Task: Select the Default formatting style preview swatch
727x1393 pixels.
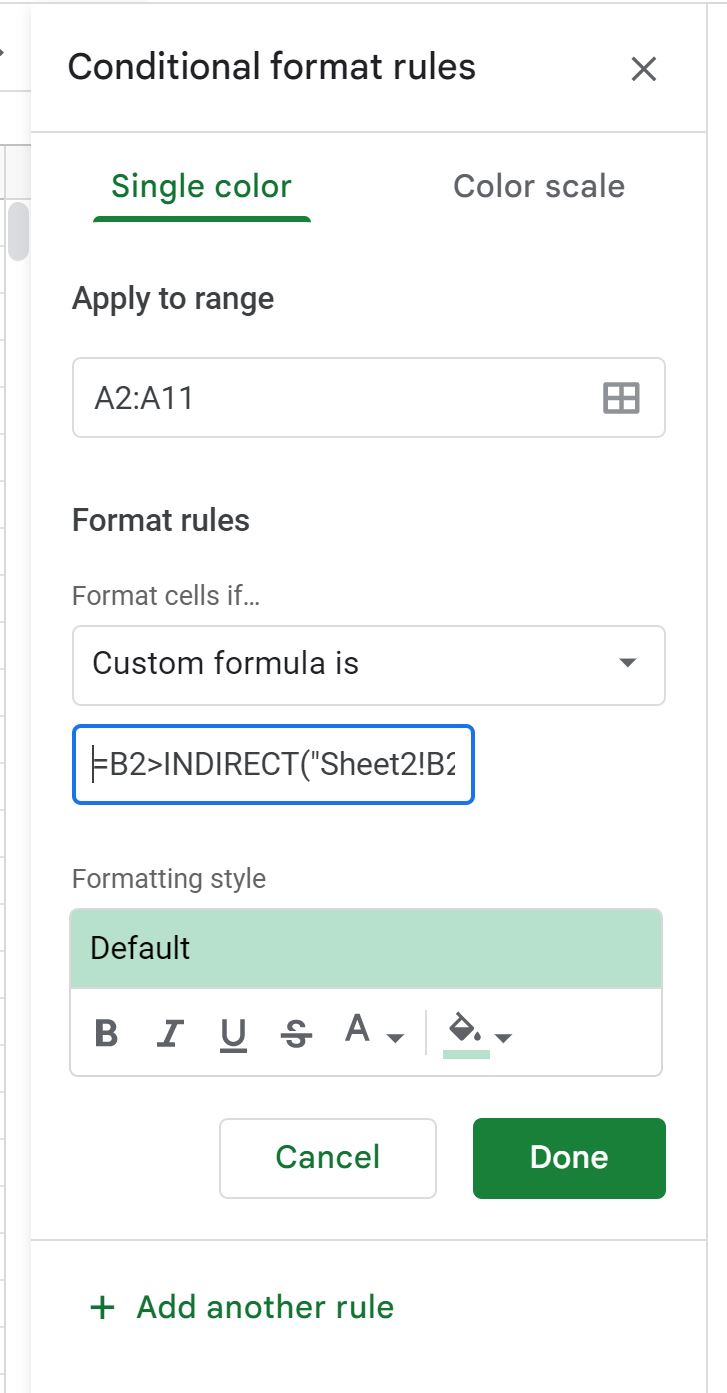Action: [366, 947]
